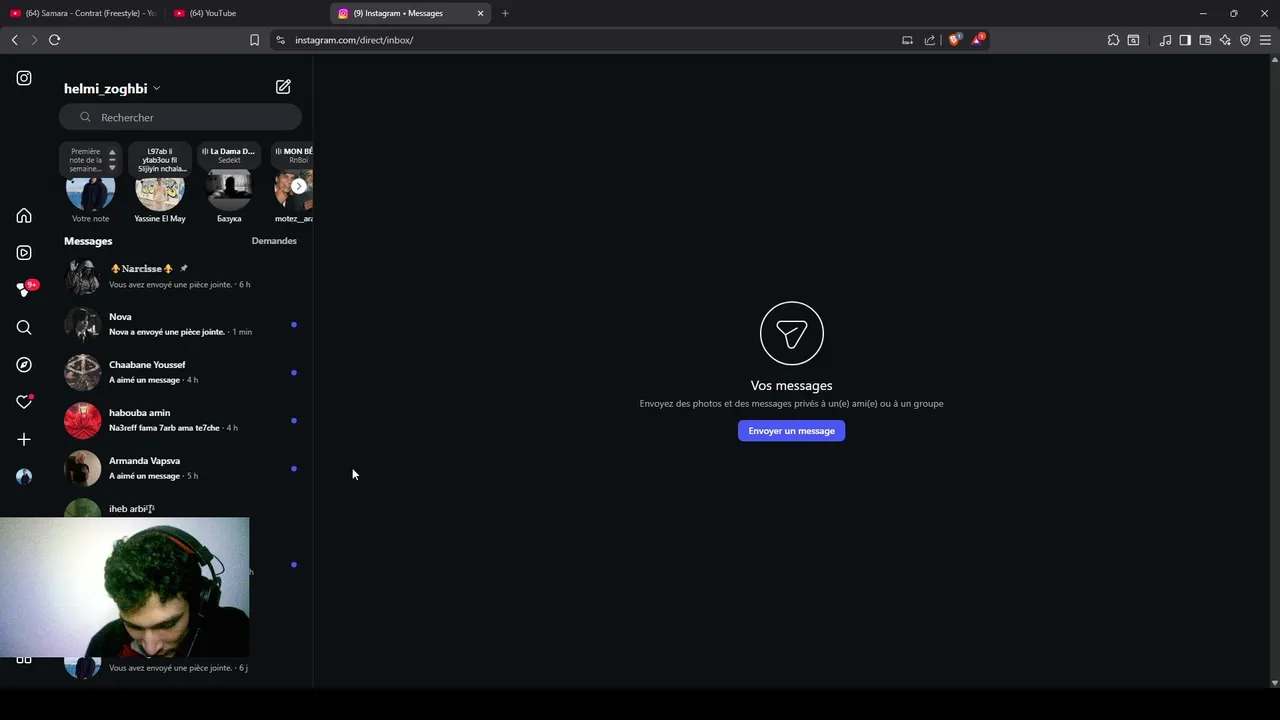
Task: Open Reels from the sidebar
Action: pyautogui.click(x=24, y=253)
